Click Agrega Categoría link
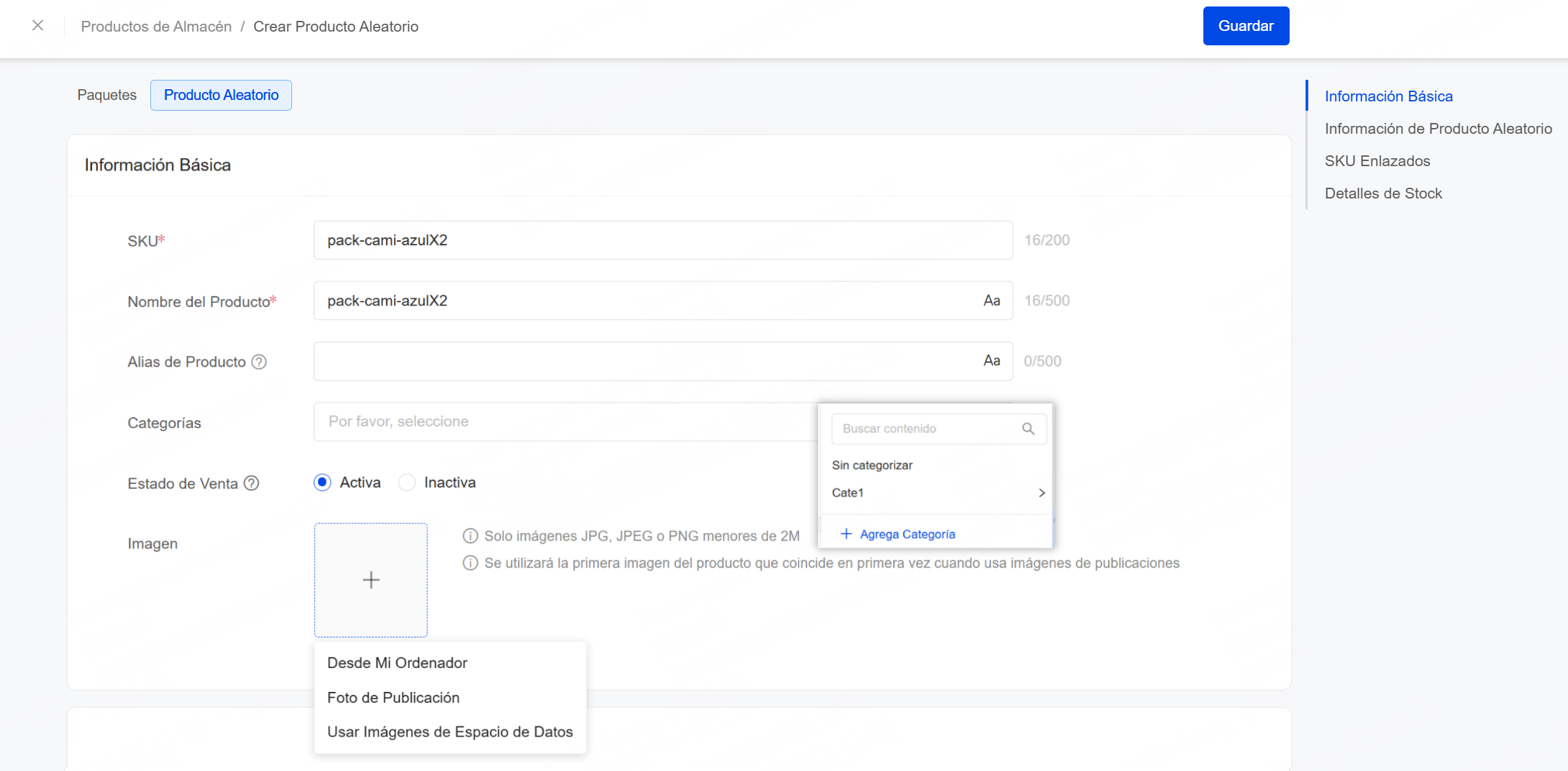The height and width of the screenshot is (771, 1568). (x=907, y=534)
